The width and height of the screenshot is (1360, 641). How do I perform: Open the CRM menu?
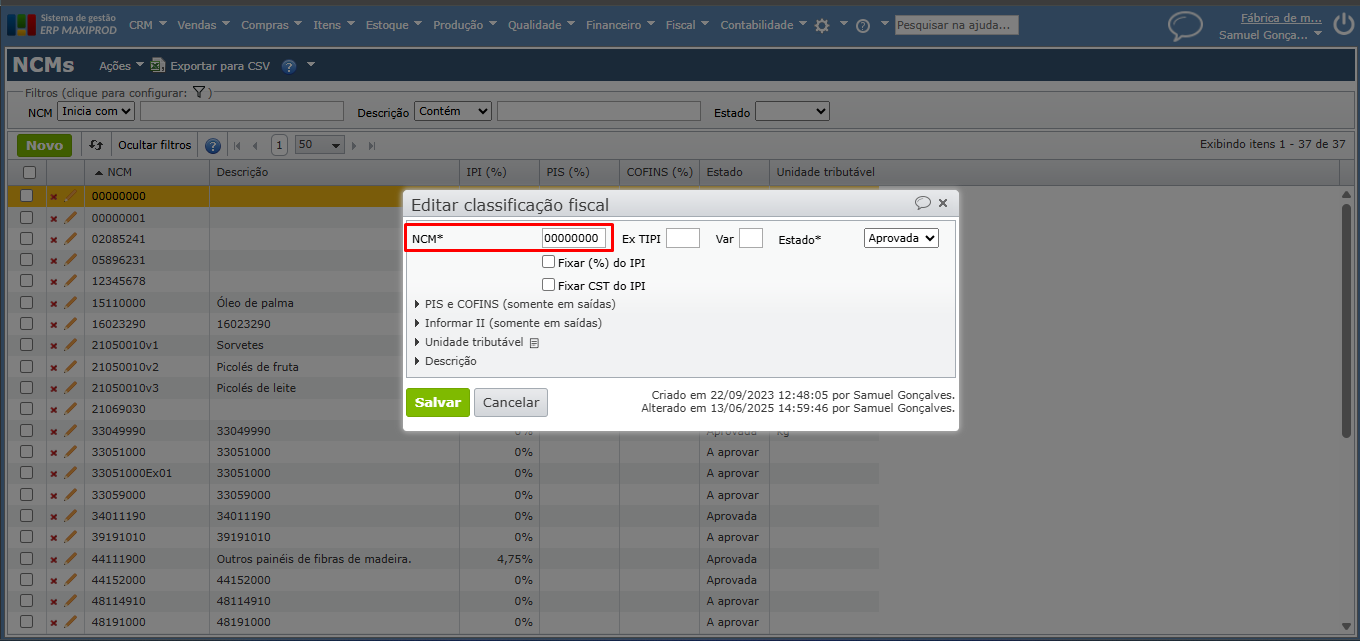pyautogui.click(x=148, y=25)
